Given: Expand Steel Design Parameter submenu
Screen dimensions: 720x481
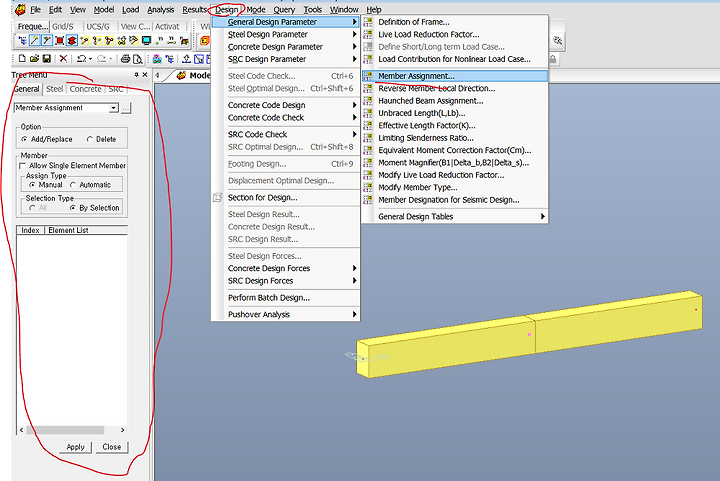Looking at the screenshot, I should coord(286,34).
